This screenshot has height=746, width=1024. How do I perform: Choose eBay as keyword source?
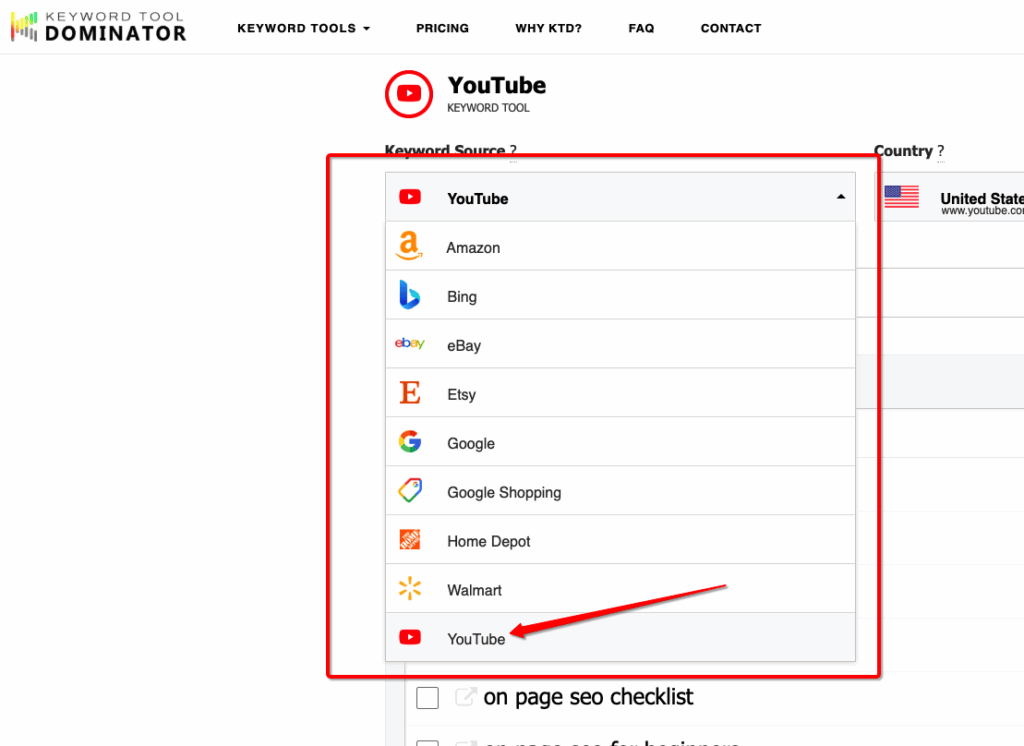[x=620, y=344]
